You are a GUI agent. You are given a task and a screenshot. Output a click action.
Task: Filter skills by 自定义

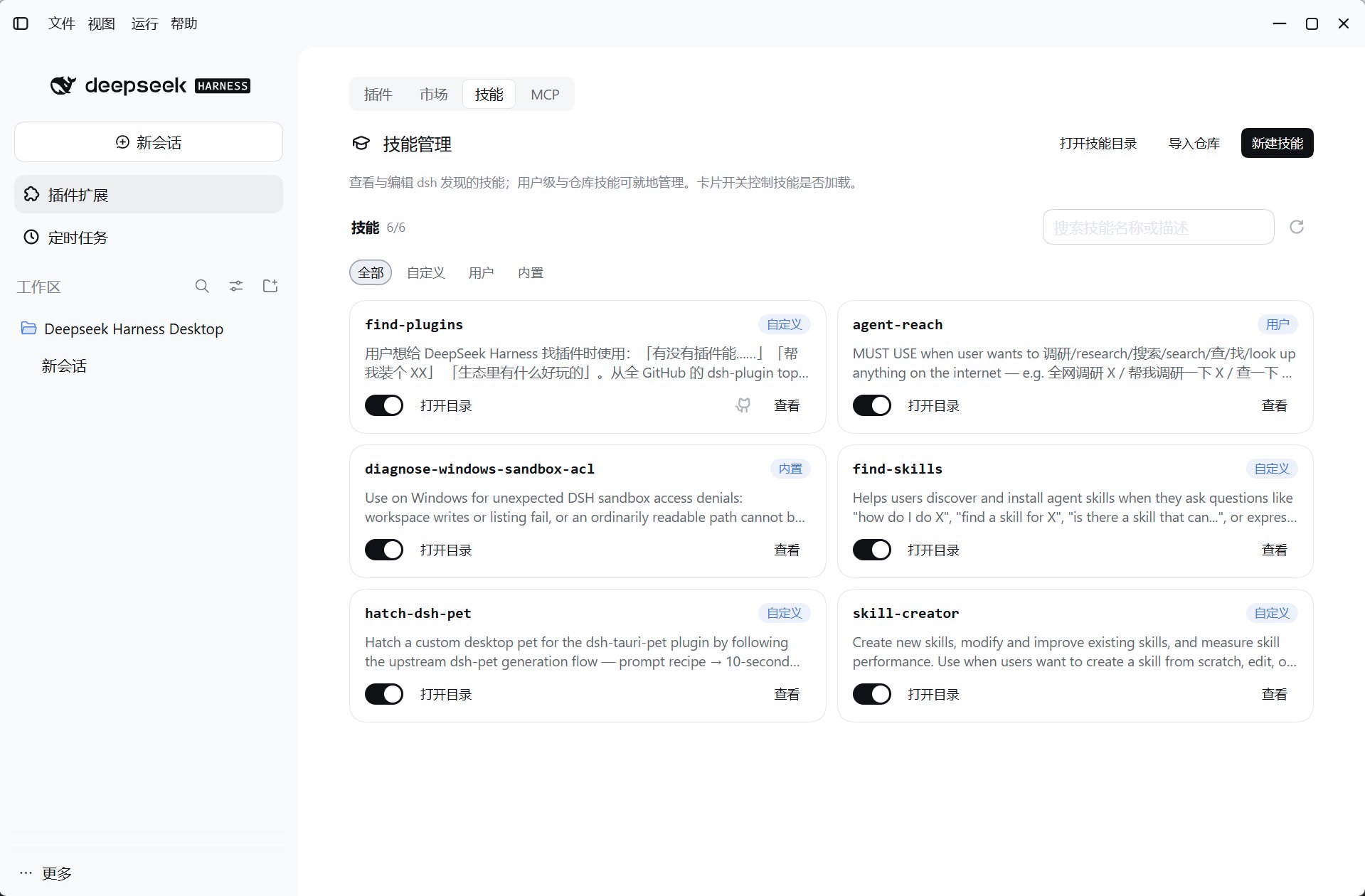point(426,272)
